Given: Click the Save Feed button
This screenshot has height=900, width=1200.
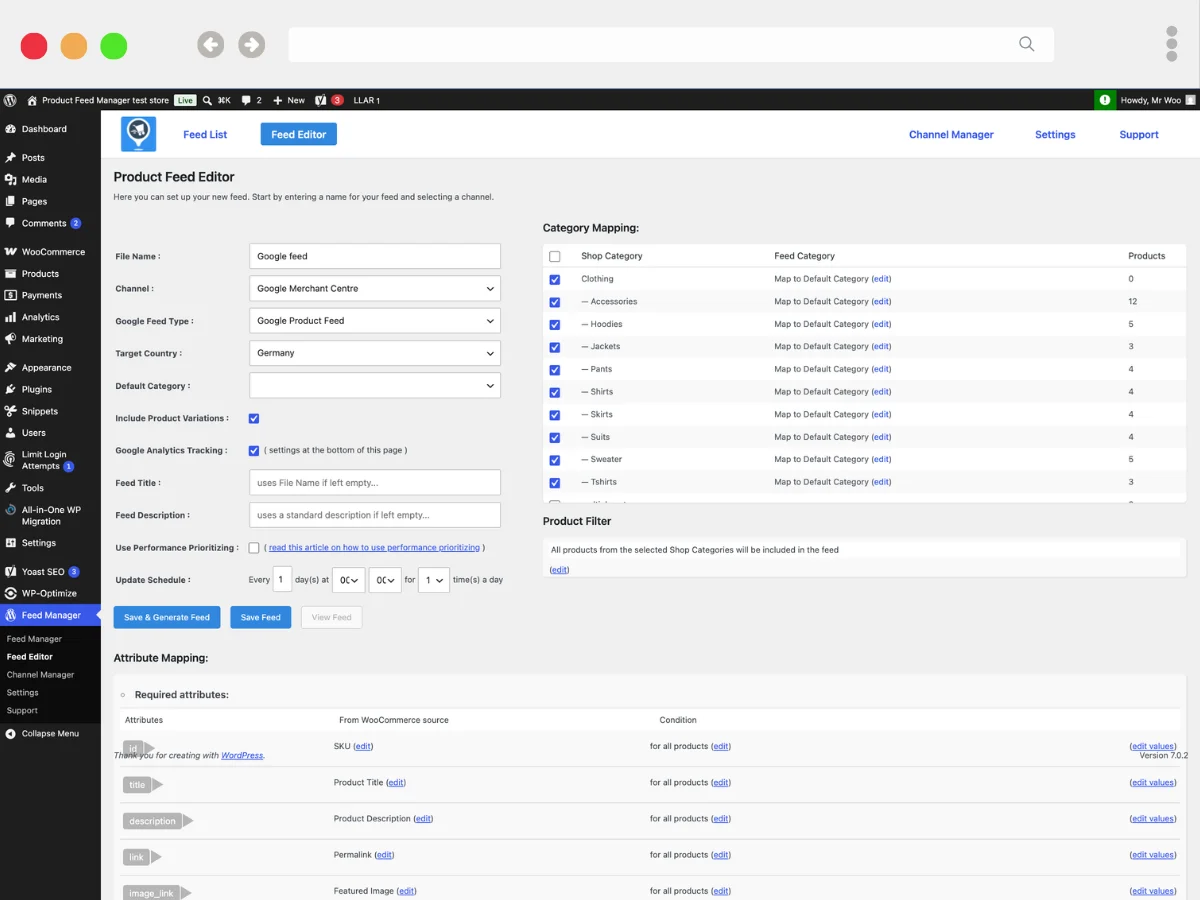Looking at the screenshot, I should pyautogui.click(x=261, y=617).
